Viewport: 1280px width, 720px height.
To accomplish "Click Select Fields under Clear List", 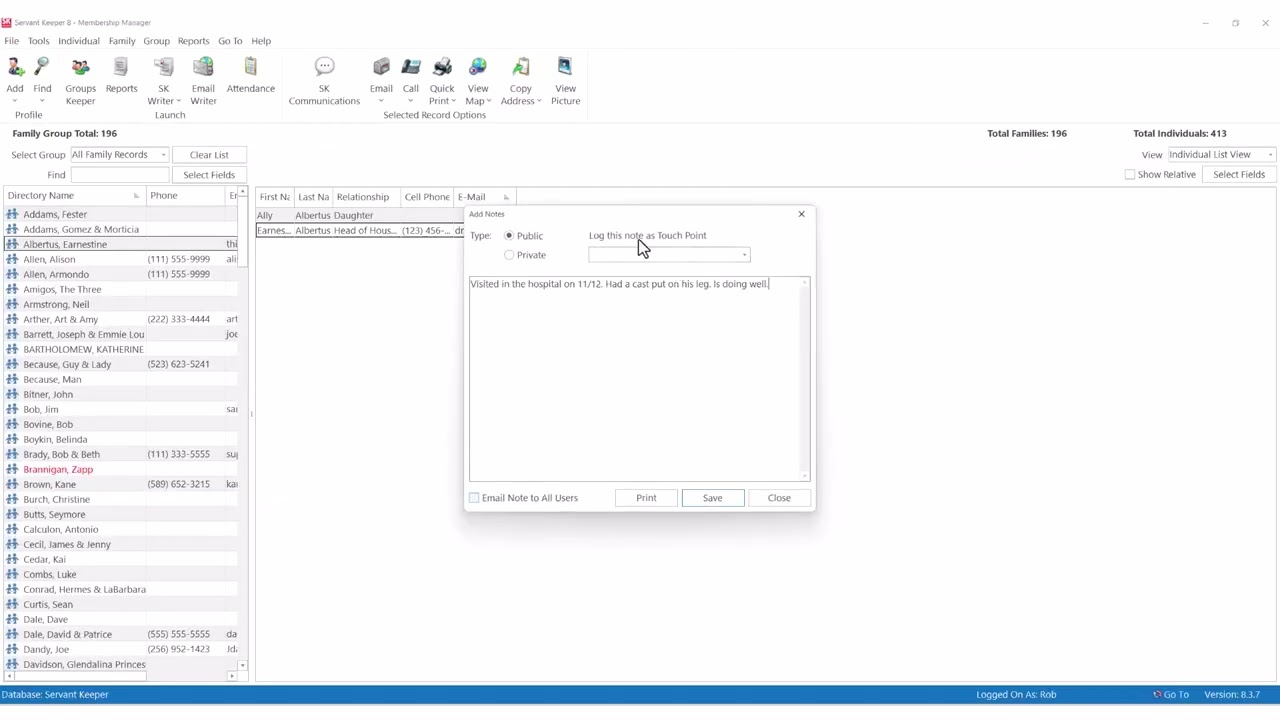I will click(209, 175).
